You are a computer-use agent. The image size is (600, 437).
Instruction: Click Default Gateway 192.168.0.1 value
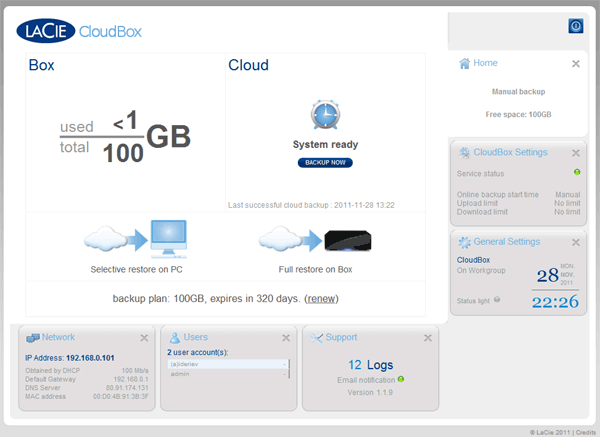click(x=131, y=379)
